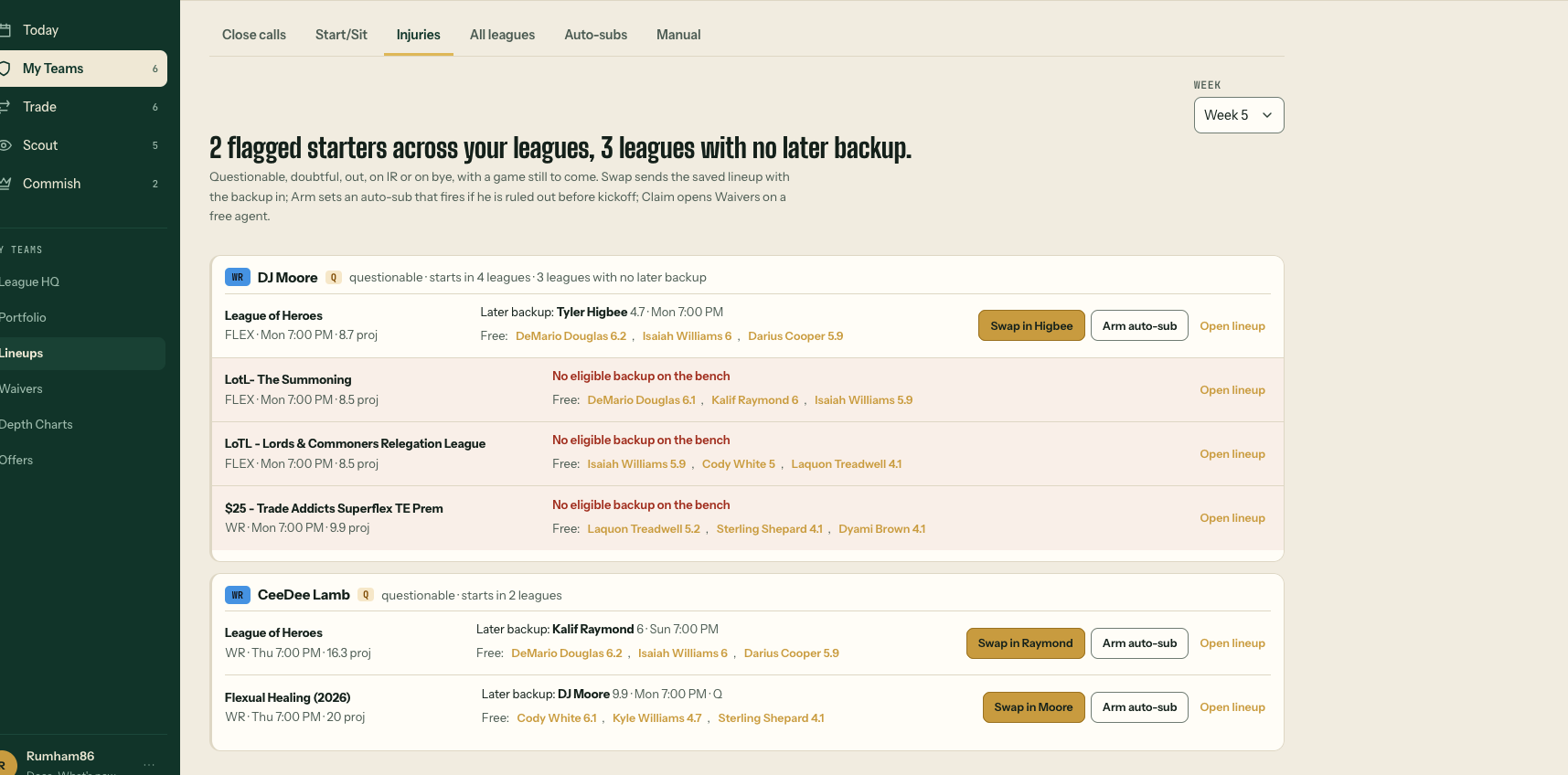Open the Today calendar icon in sidebar
The image size is (1568, 775).
[x=5, y=30]
